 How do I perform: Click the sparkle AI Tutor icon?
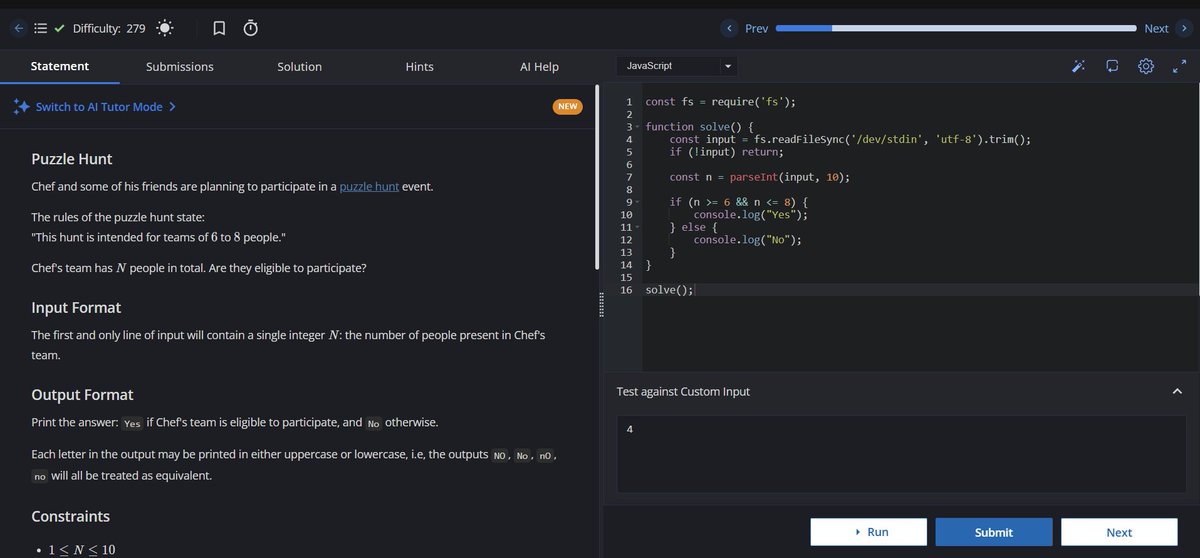(21, 107)
